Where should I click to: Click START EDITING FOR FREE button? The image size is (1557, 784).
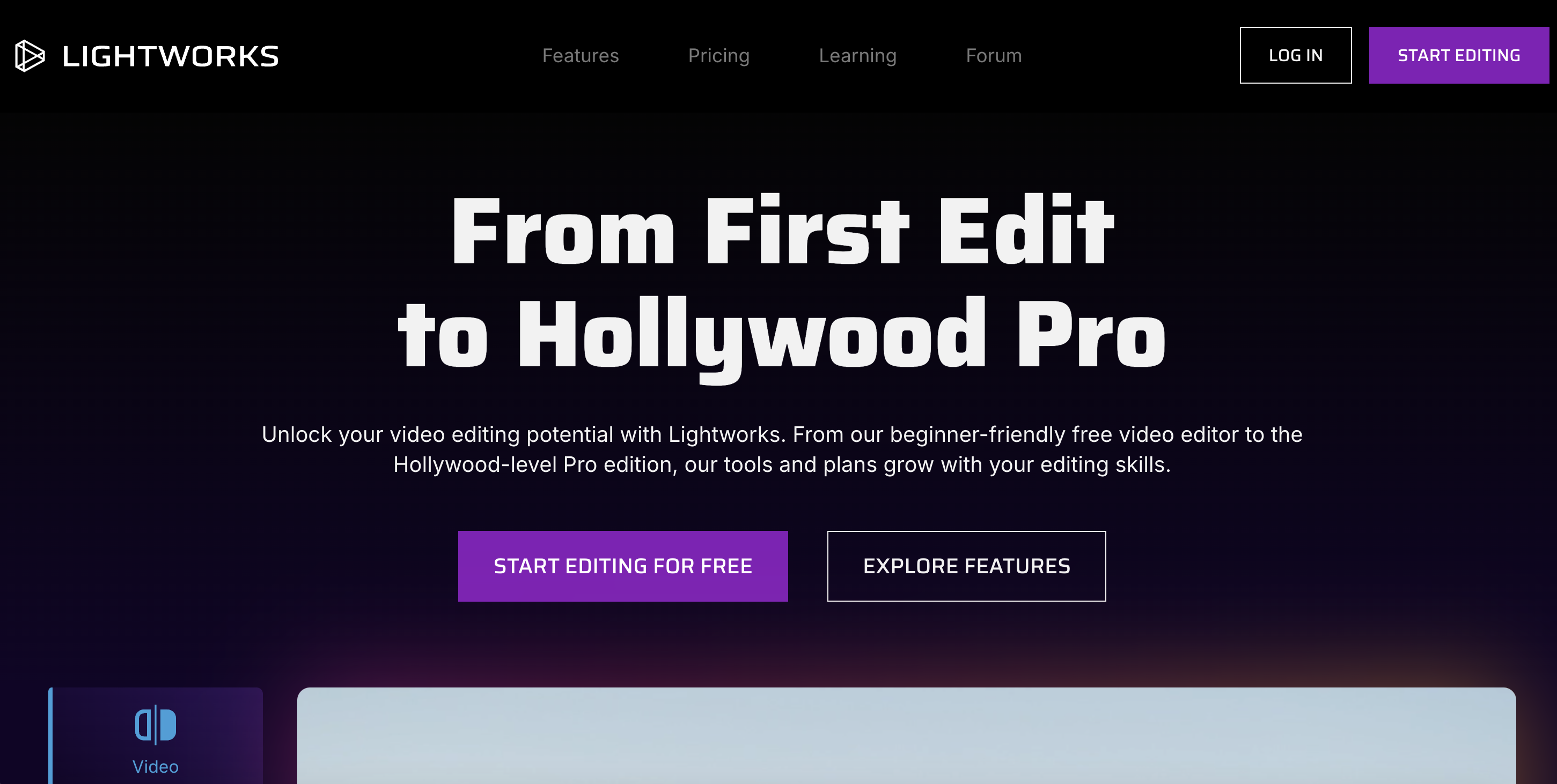622,566
